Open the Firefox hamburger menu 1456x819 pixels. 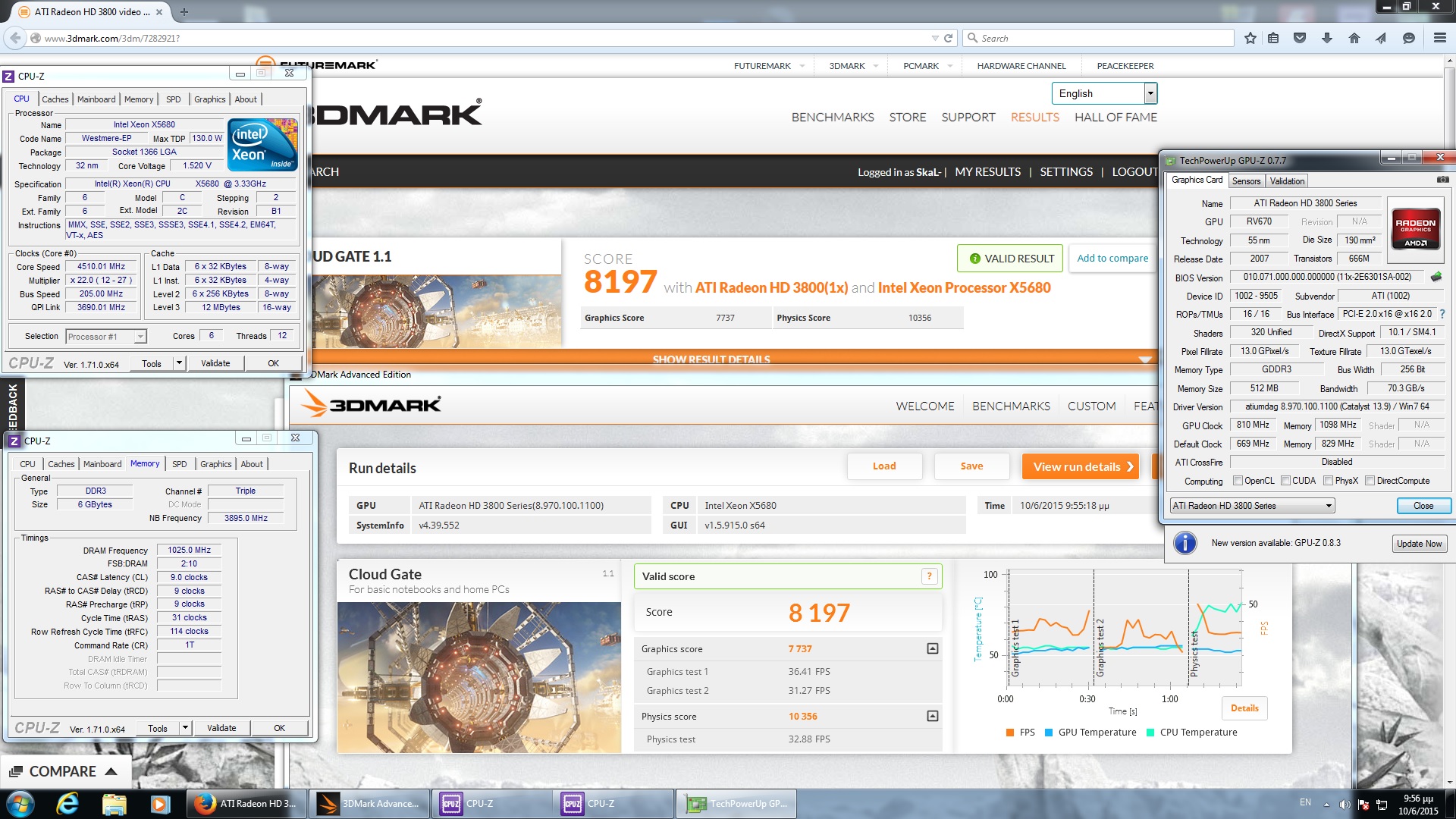1439,38
